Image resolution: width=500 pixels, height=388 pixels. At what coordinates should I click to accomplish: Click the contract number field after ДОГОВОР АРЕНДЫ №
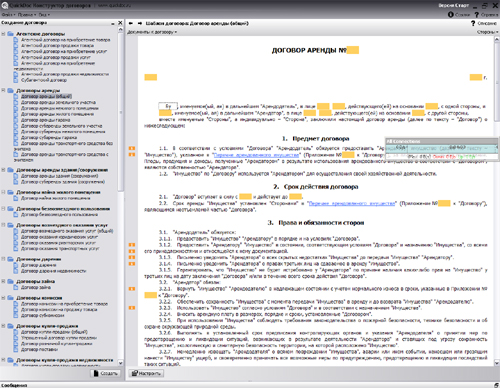(353, 50)
